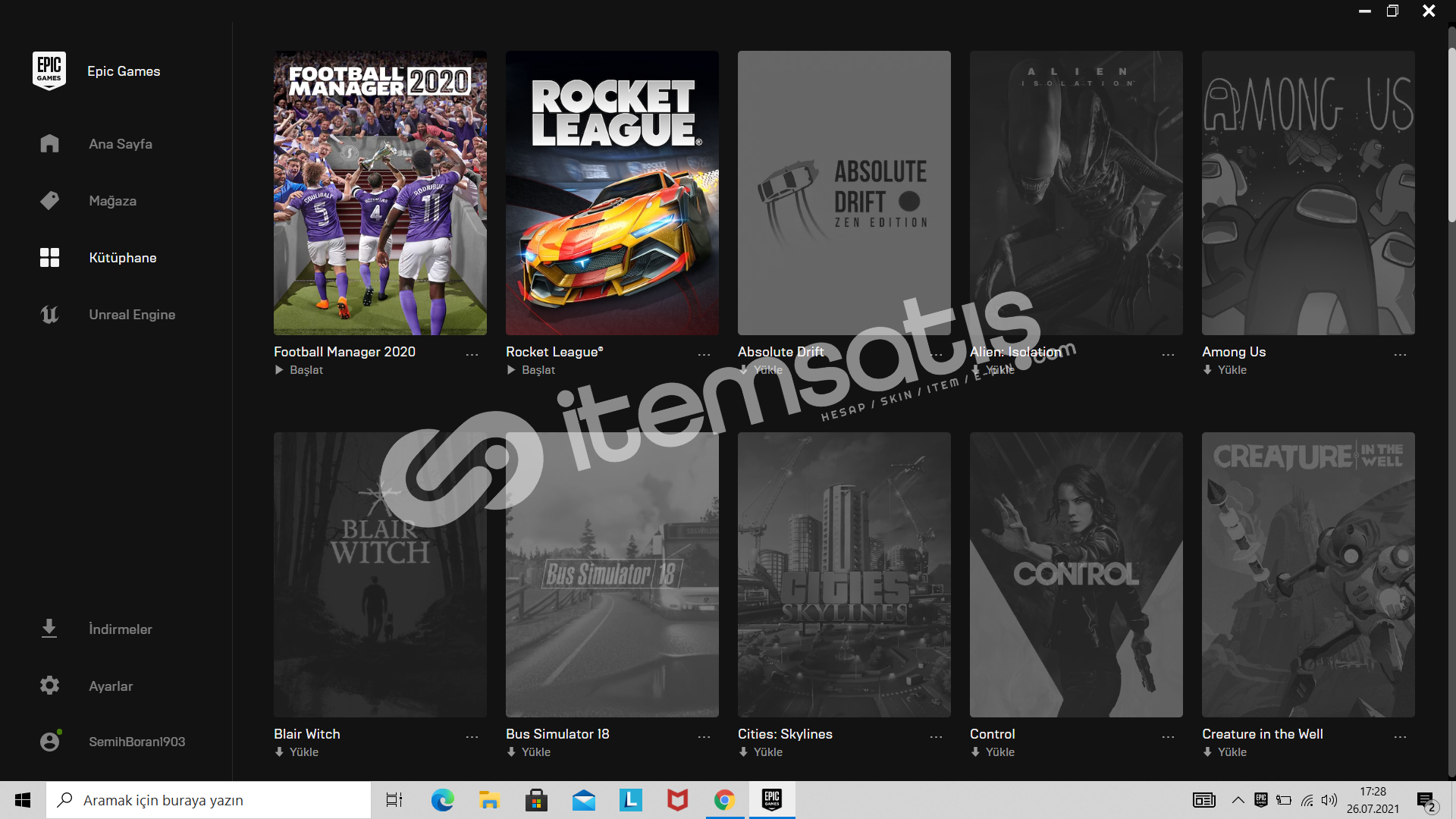Launch Microsoft Edge from the taskbar
The image size is (1456, 819).
coord(442,800)
